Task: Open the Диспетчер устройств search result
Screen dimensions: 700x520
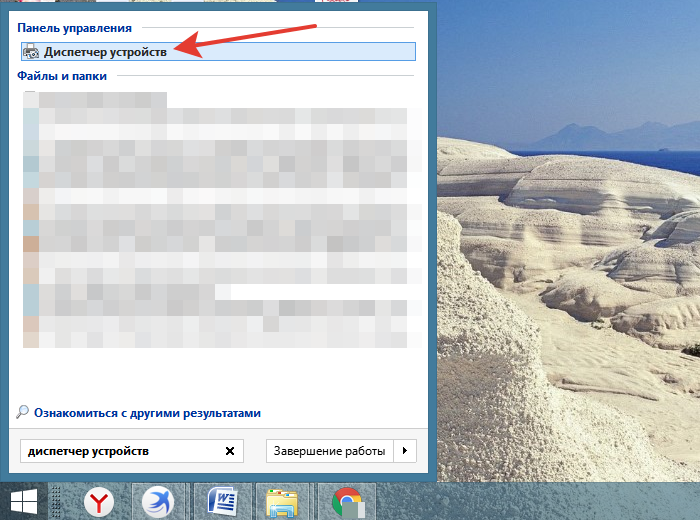Action: 105,52
